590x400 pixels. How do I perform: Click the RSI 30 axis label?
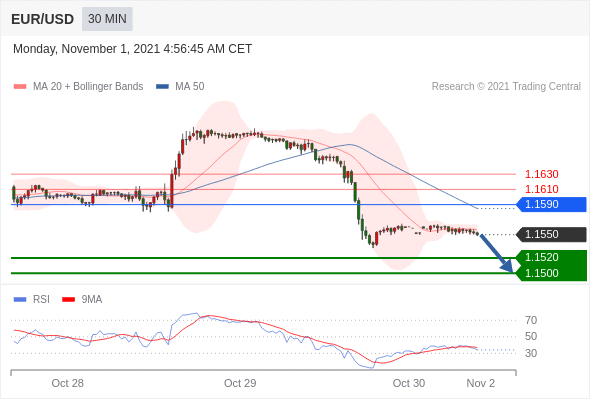coord(531,353)
